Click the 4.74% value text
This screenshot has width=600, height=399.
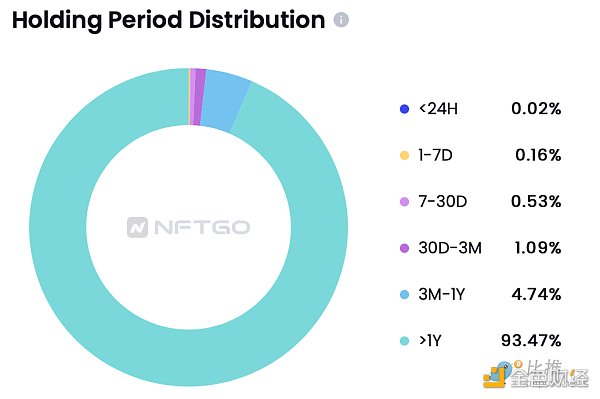coord(536,294)
